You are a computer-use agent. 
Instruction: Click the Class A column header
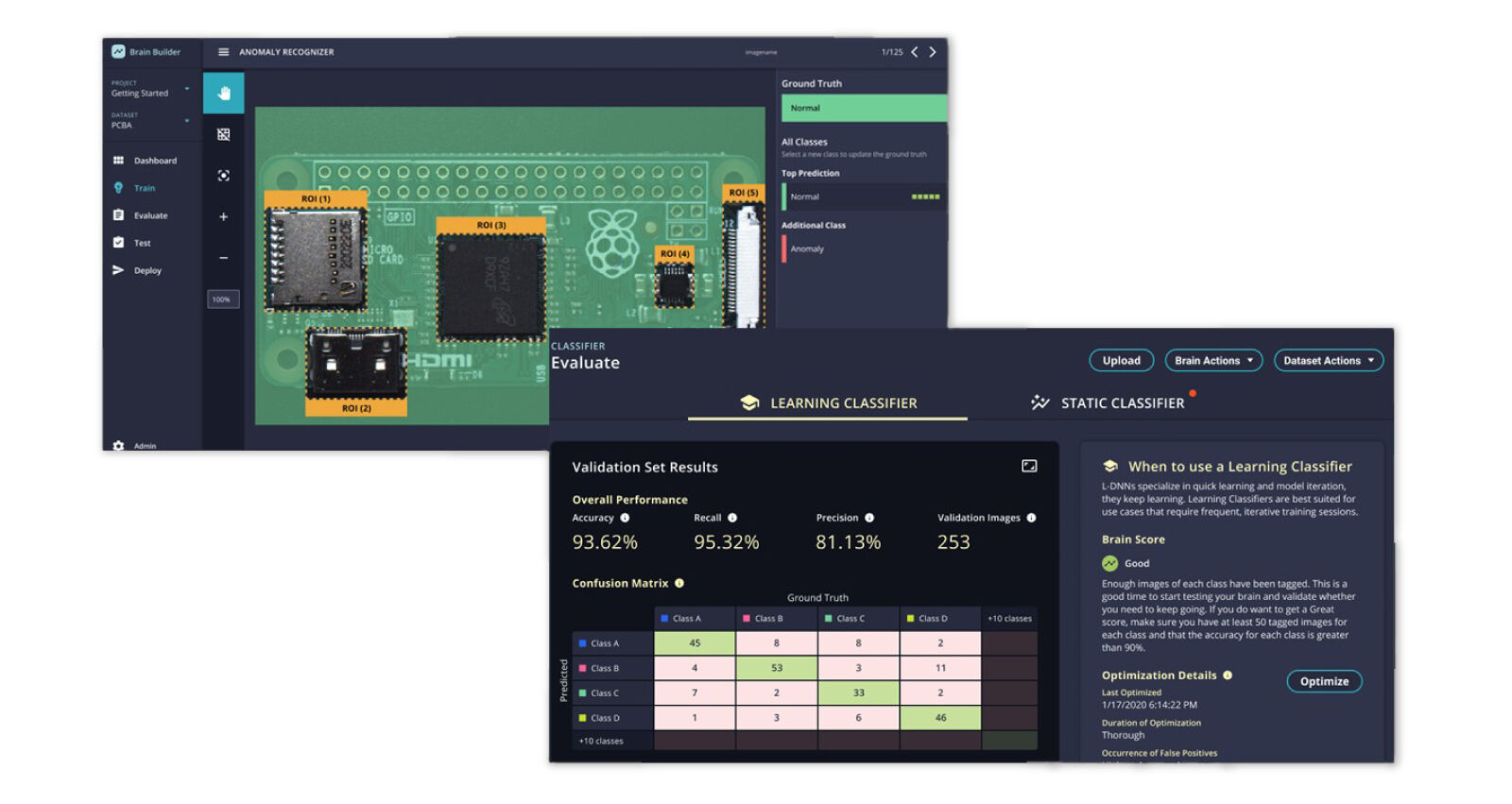pyautogui.click(x=695, y=619)
